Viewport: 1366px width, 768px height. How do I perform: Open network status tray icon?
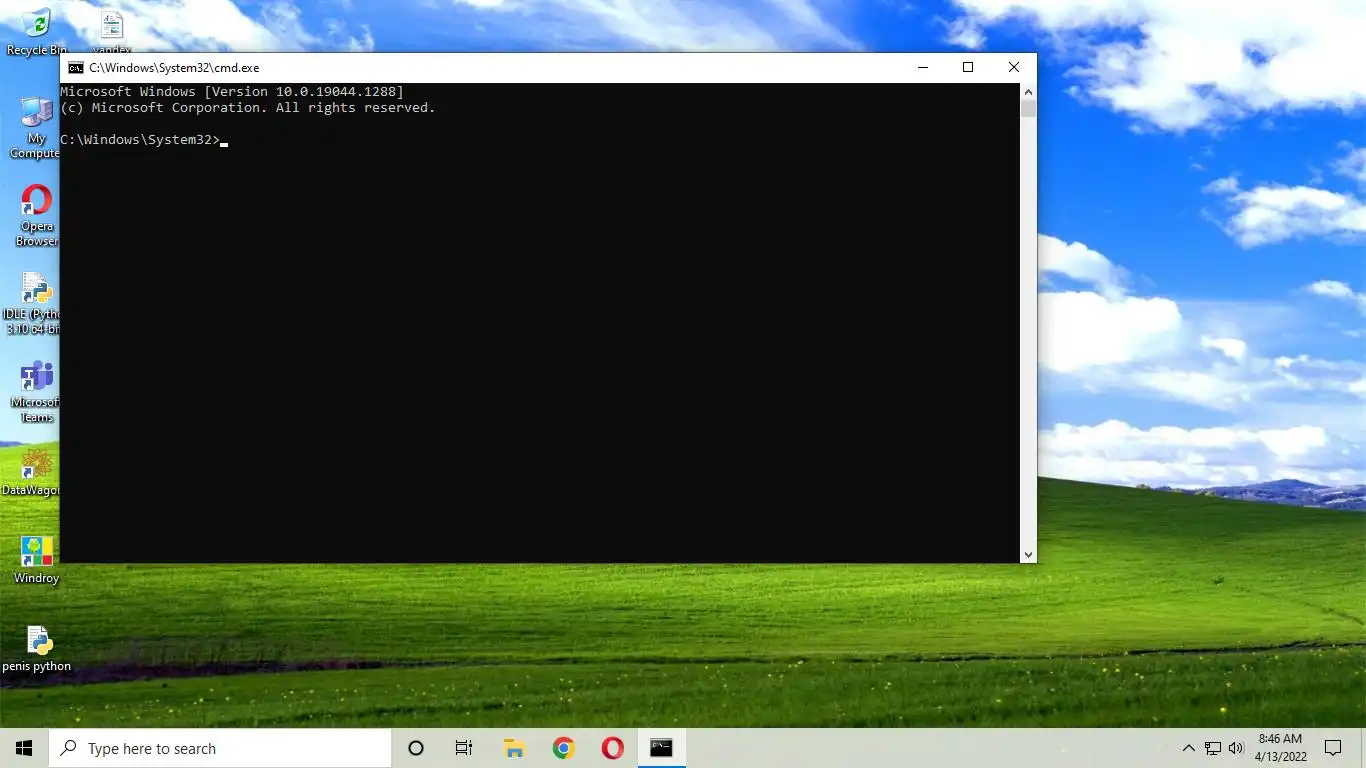pyautogui.click(x=1212, y=748)
